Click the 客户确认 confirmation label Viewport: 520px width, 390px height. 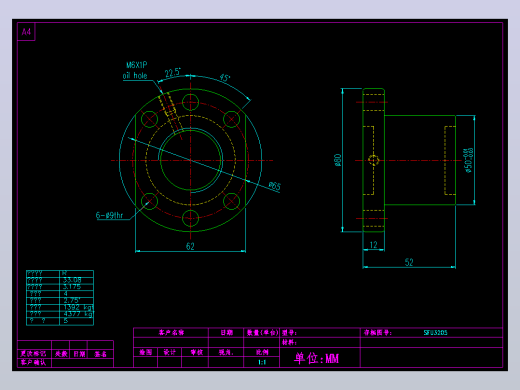33,363
